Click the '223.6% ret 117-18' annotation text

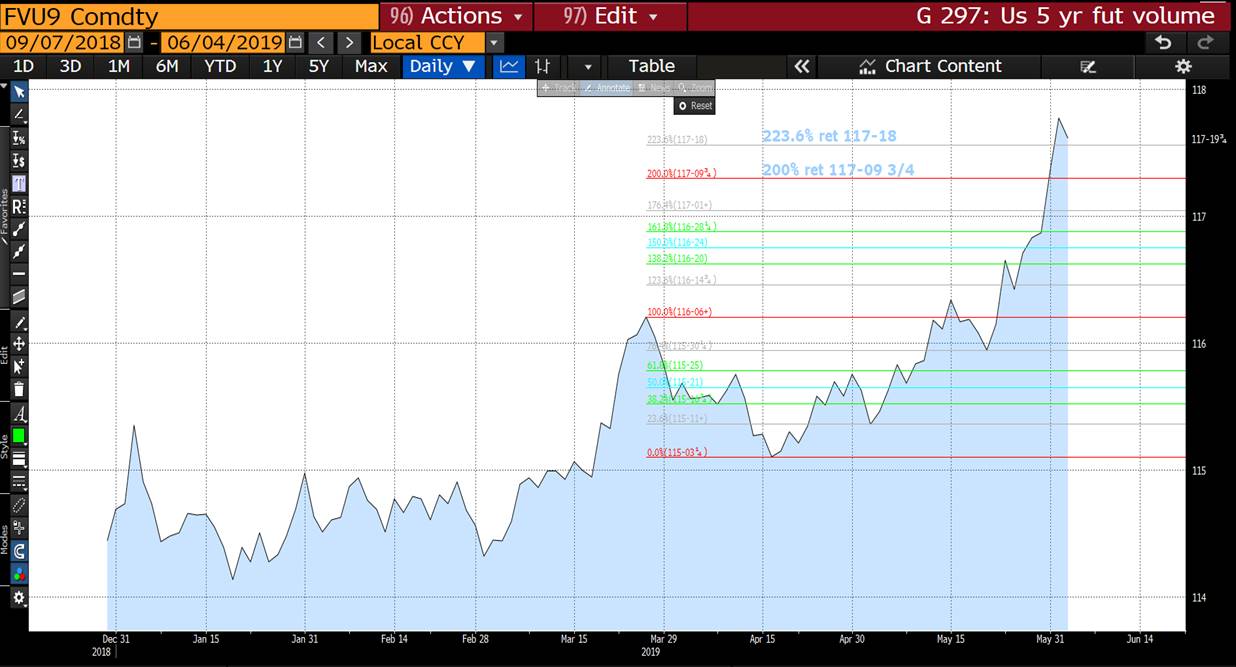pyautogui.click(x=829, y=136)
